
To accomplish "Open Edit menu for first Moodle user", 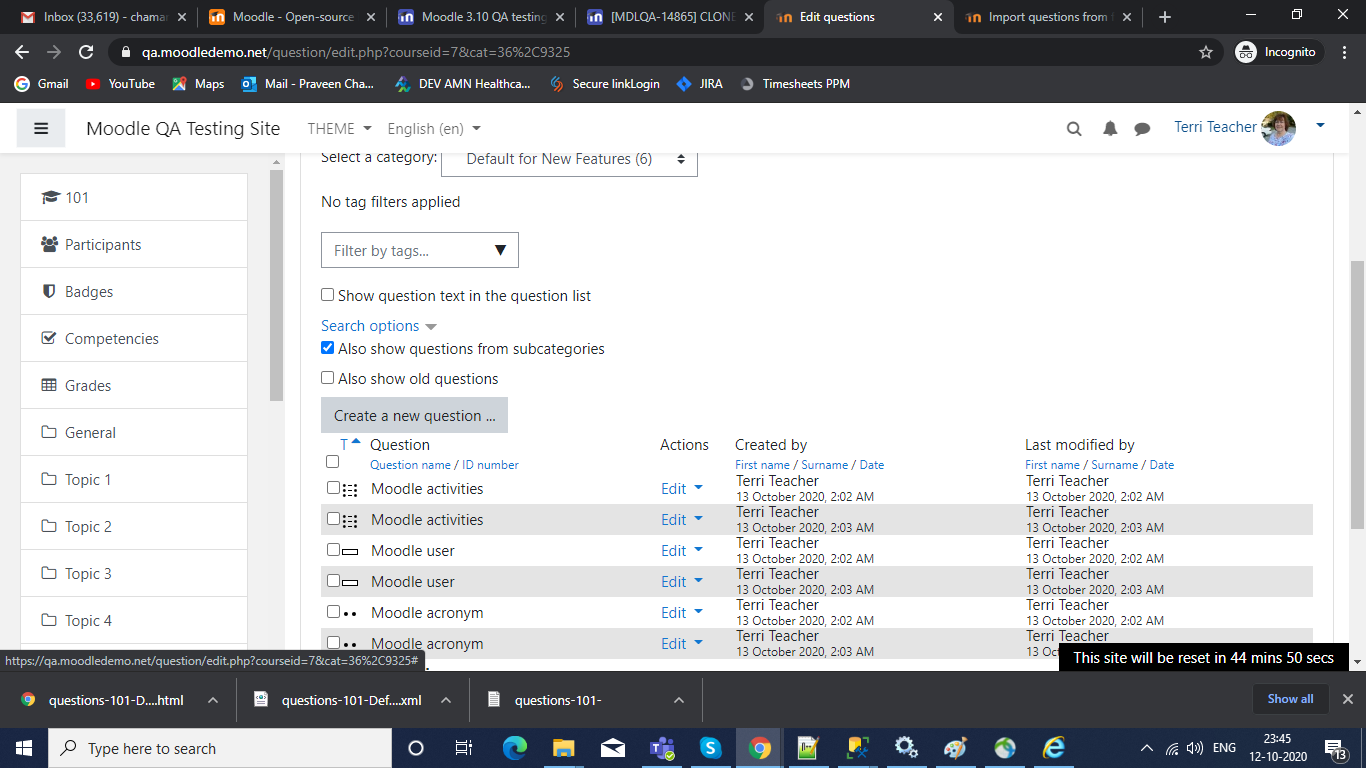I will (x=682, y=550).
